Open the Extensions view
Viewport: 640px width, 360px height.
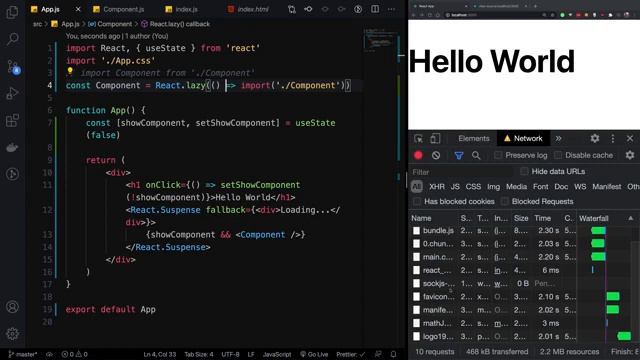[12, 120]
